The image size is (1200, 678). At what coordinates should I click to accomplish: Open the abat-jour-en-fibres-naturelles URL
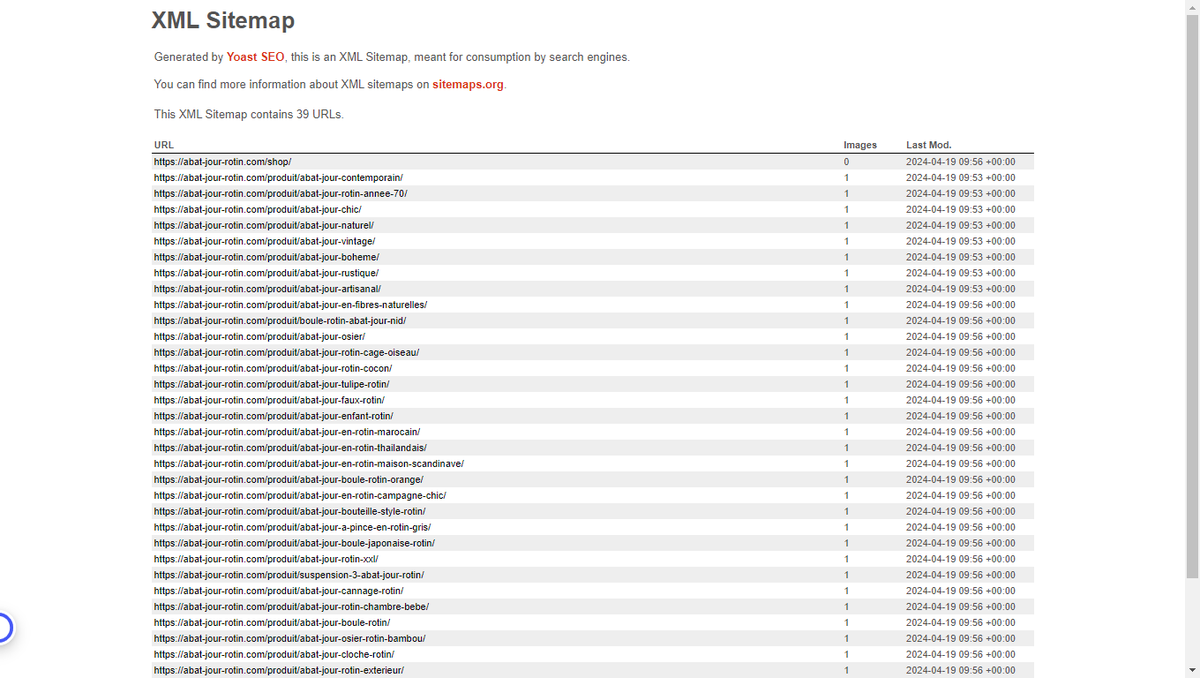click(x=290, y=304)
